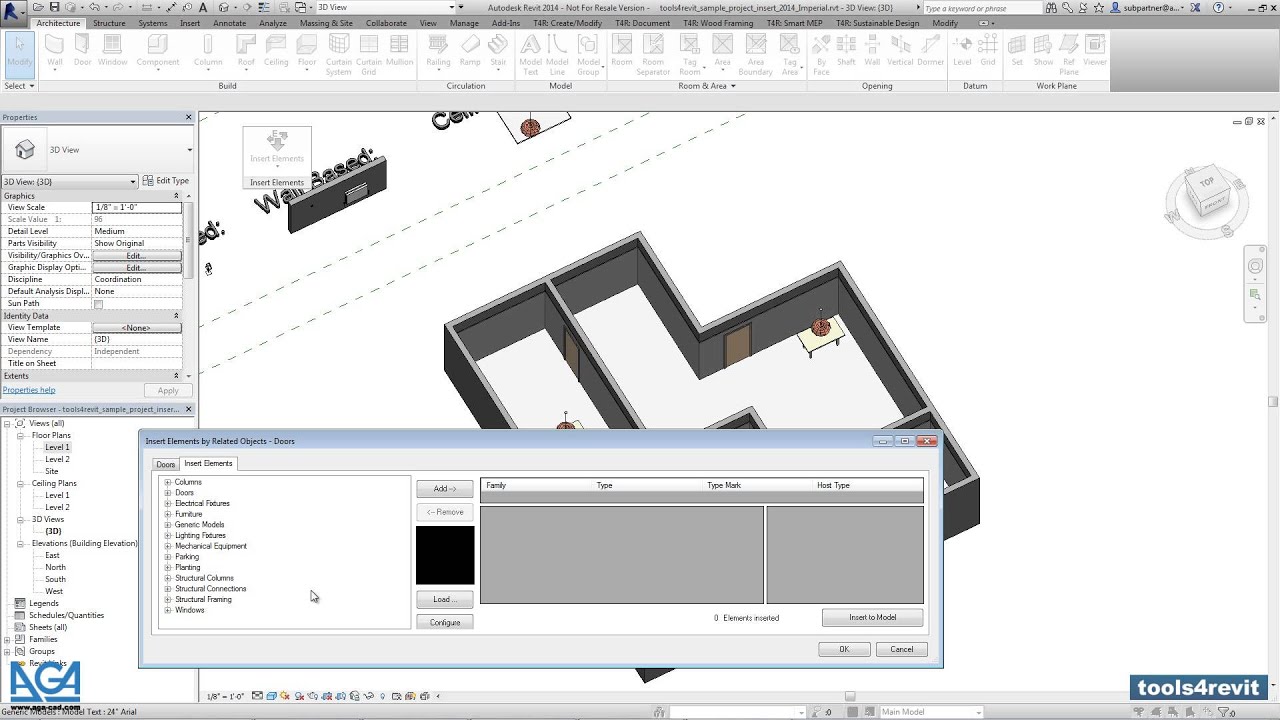Select the Stair tool
Image resolution: width=1280 pixels, height=720 pixels.
click(x=498, y=50)
